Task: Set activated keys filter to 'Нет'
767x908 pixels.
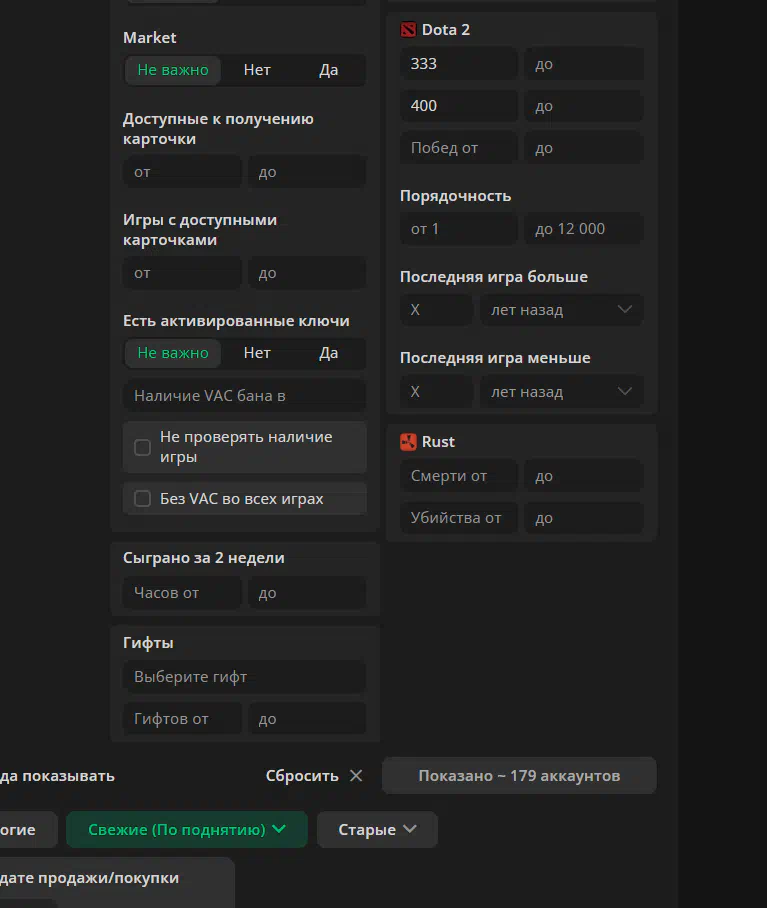Action: pos(257,353)
